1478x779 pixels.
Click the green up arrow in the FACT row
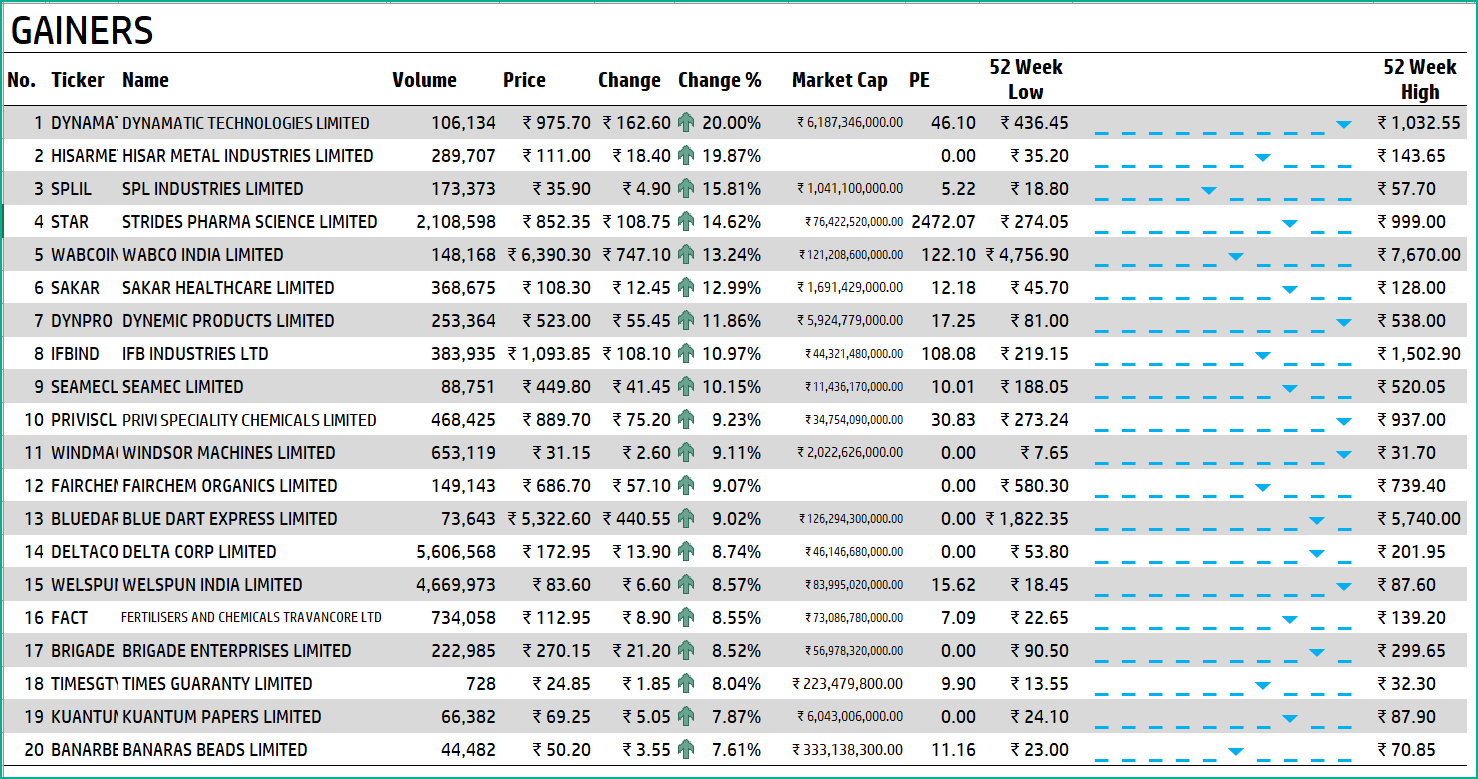(686, 617)
